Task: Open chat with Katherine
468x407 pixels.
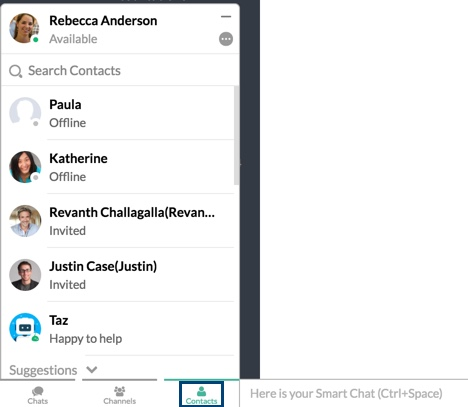Action: 118,167
